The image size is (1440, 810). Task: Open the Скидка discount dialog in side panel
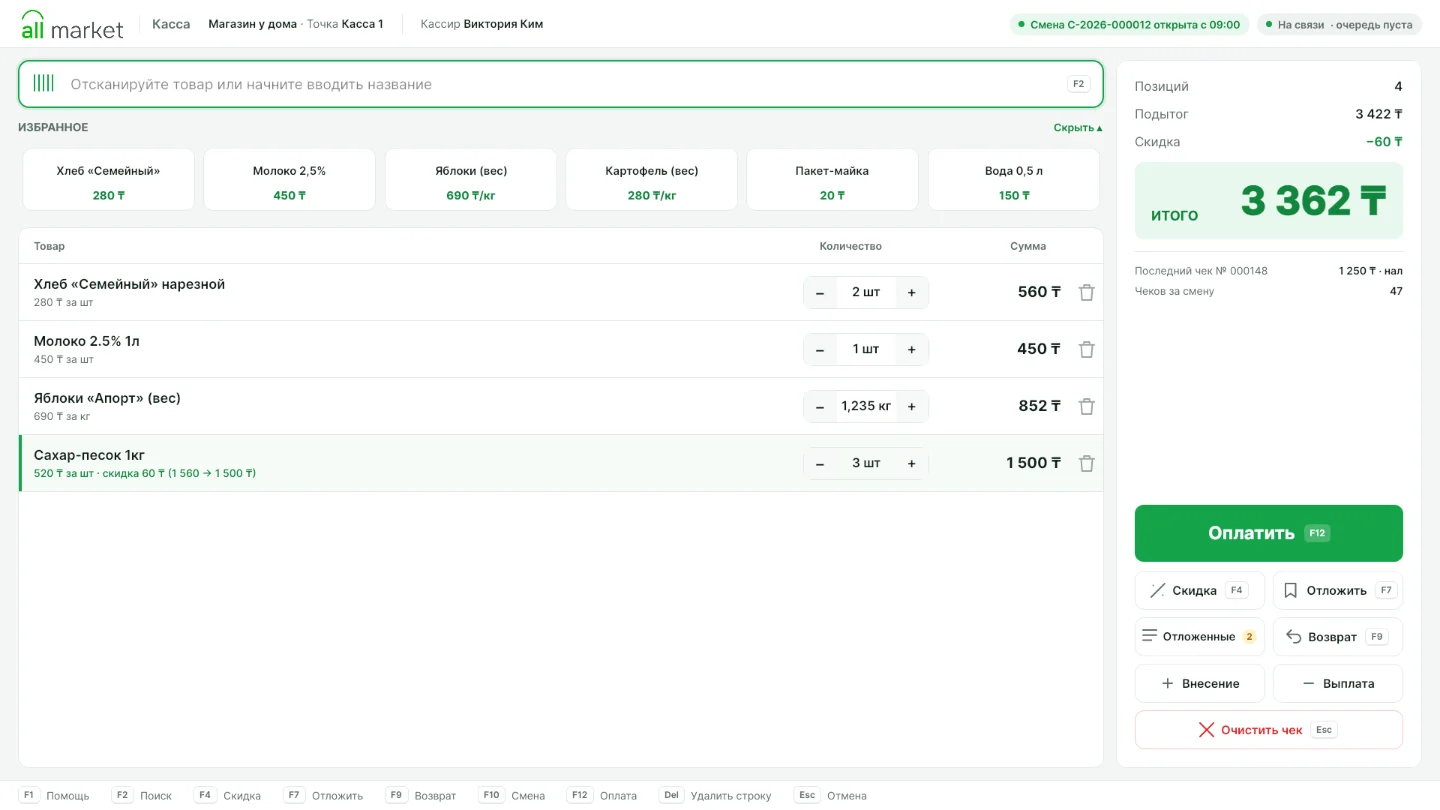[1200, 590]
